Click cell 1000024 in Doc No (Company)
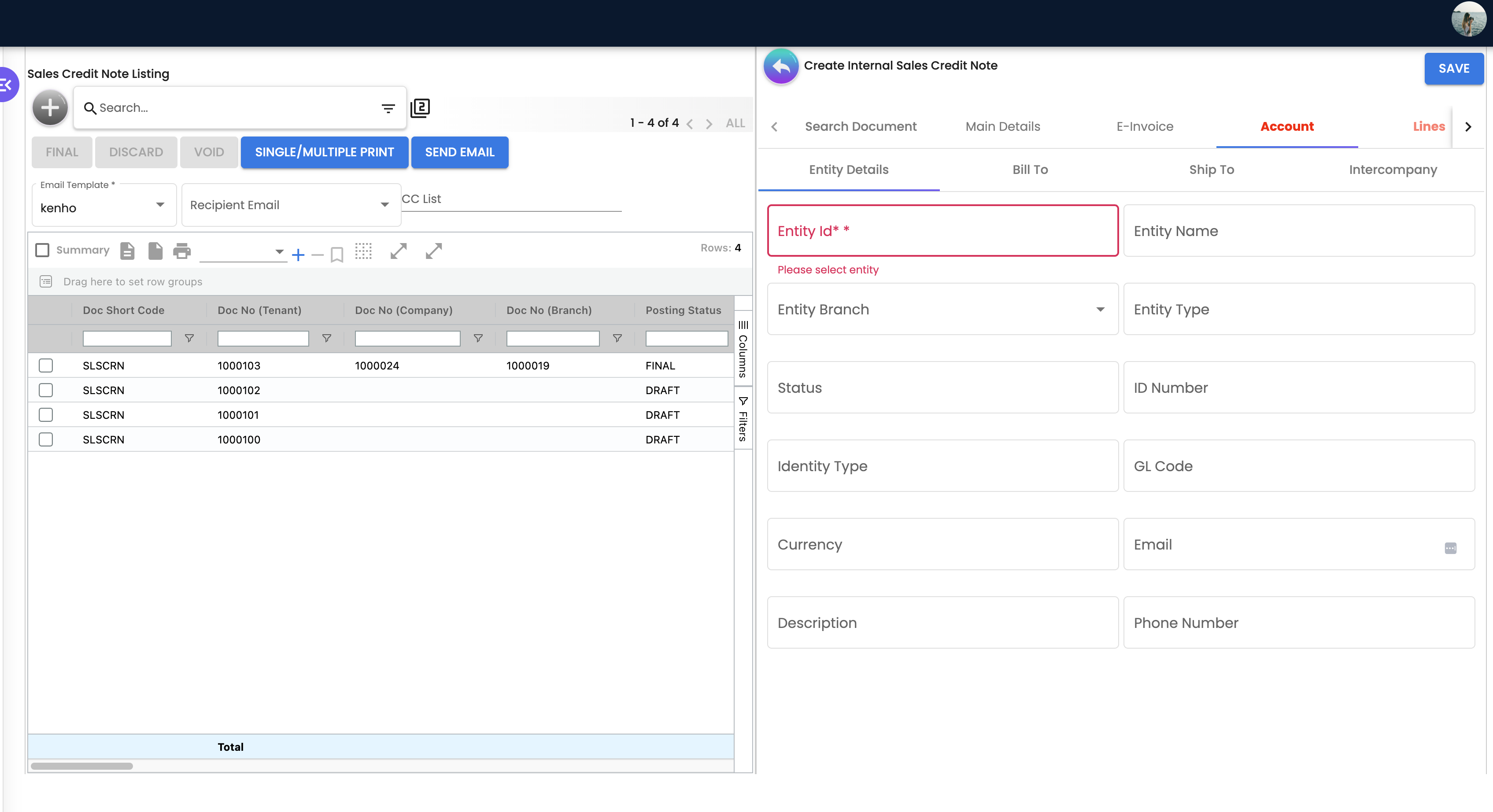1493x812 pixels. pyautogui.click(x=377, y=366)
